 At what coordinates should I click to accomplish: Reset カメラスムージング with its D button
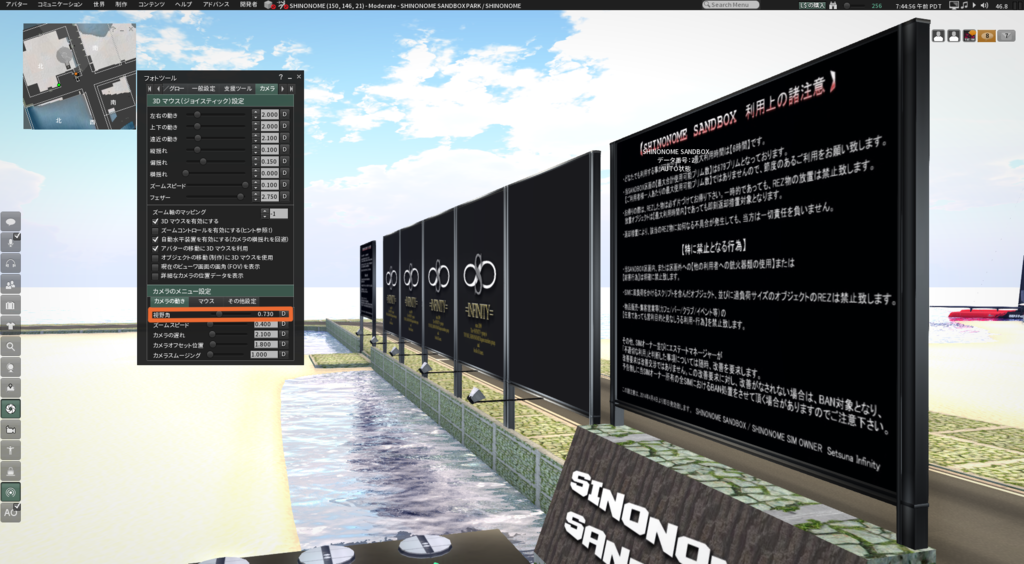click(284, 354)
